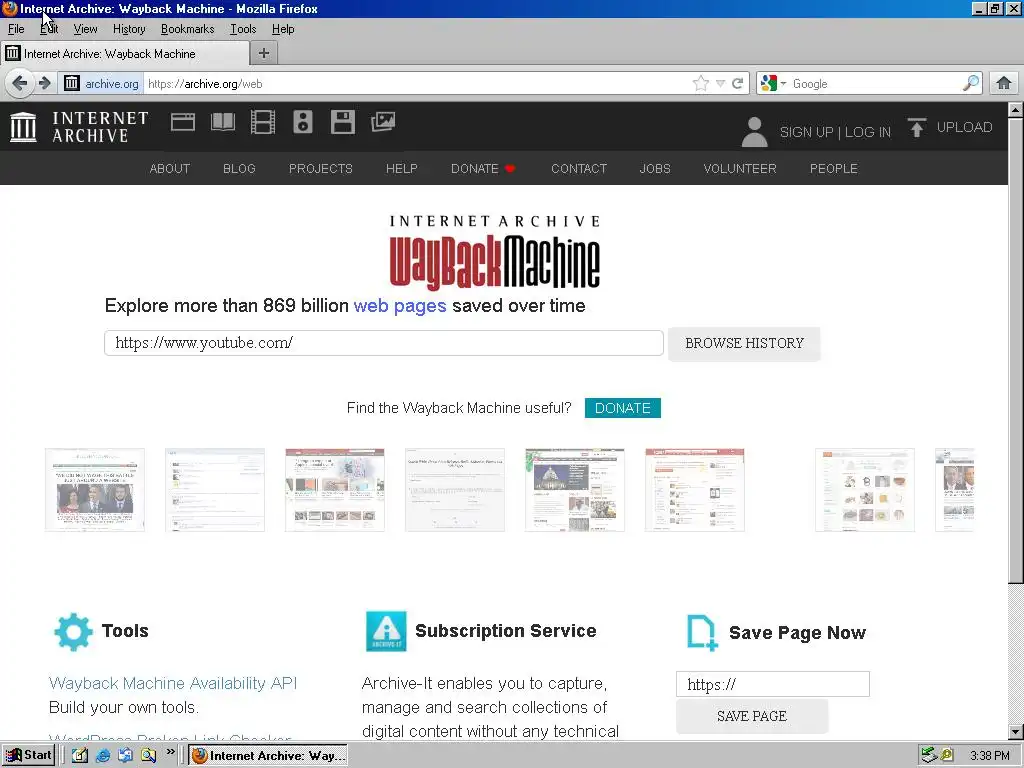Click the Firefox taskbar button
This screenshot has width=1024, height=768.
point(268,756)
